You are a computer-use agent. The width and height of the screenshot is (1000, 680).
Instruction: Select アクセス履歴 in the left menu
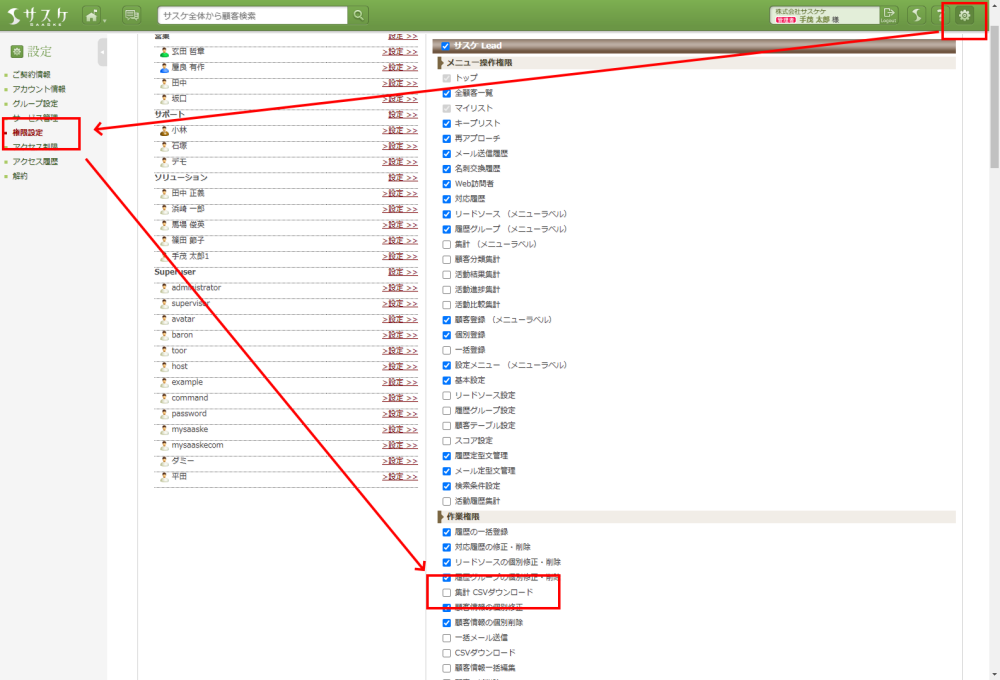click(x=35, y=161)
